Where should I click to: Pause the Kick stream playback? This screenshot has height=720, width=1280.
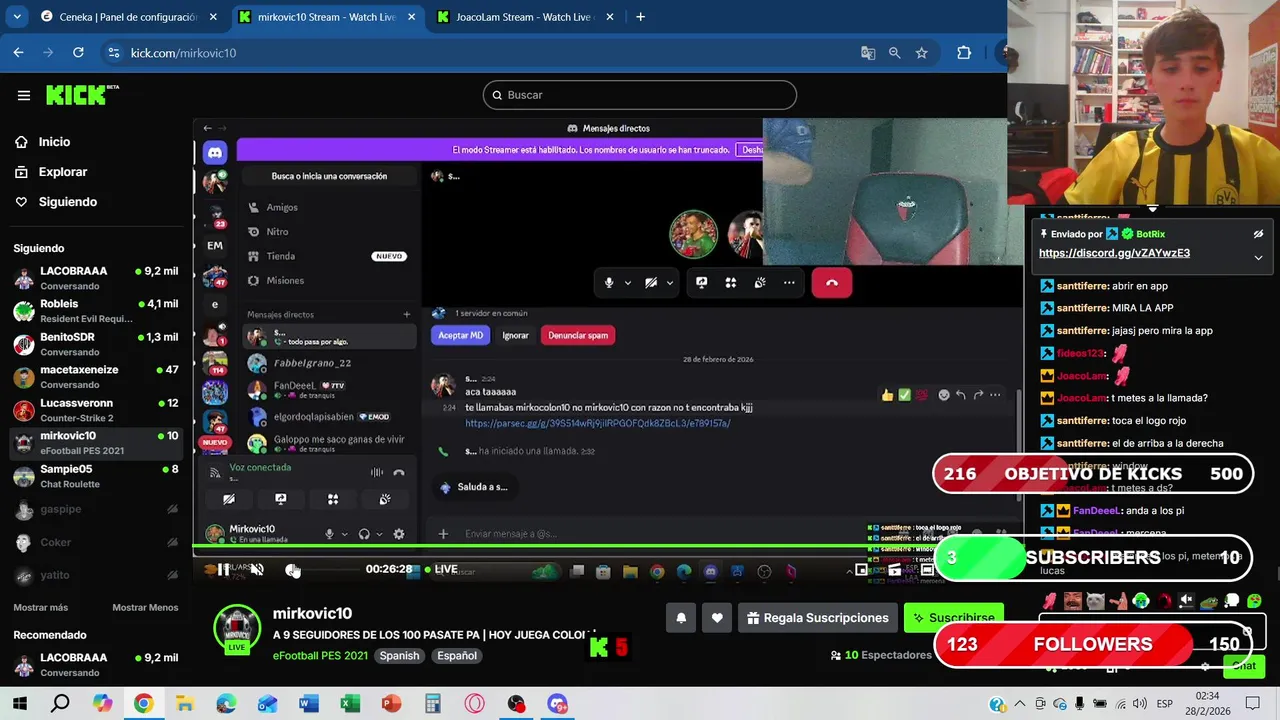pyautogui.click(x=223, y=569)
